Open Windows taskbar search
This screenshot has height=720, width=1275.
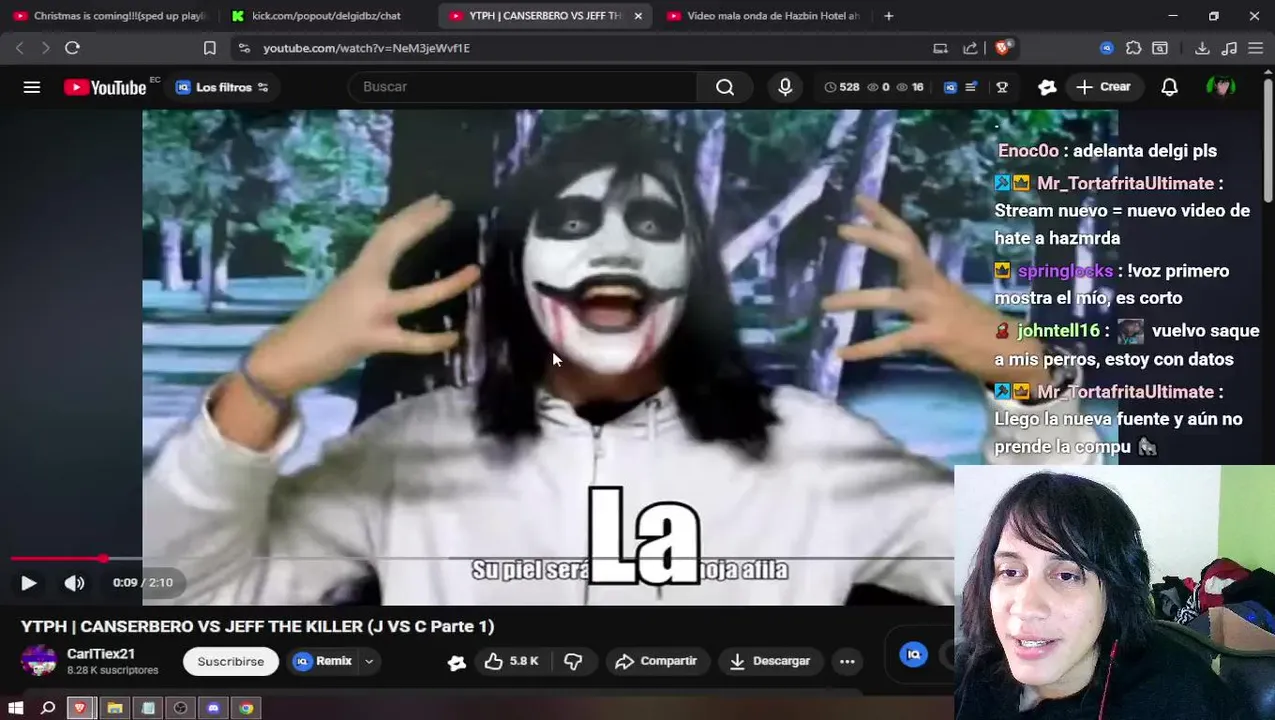click(47, 708)
